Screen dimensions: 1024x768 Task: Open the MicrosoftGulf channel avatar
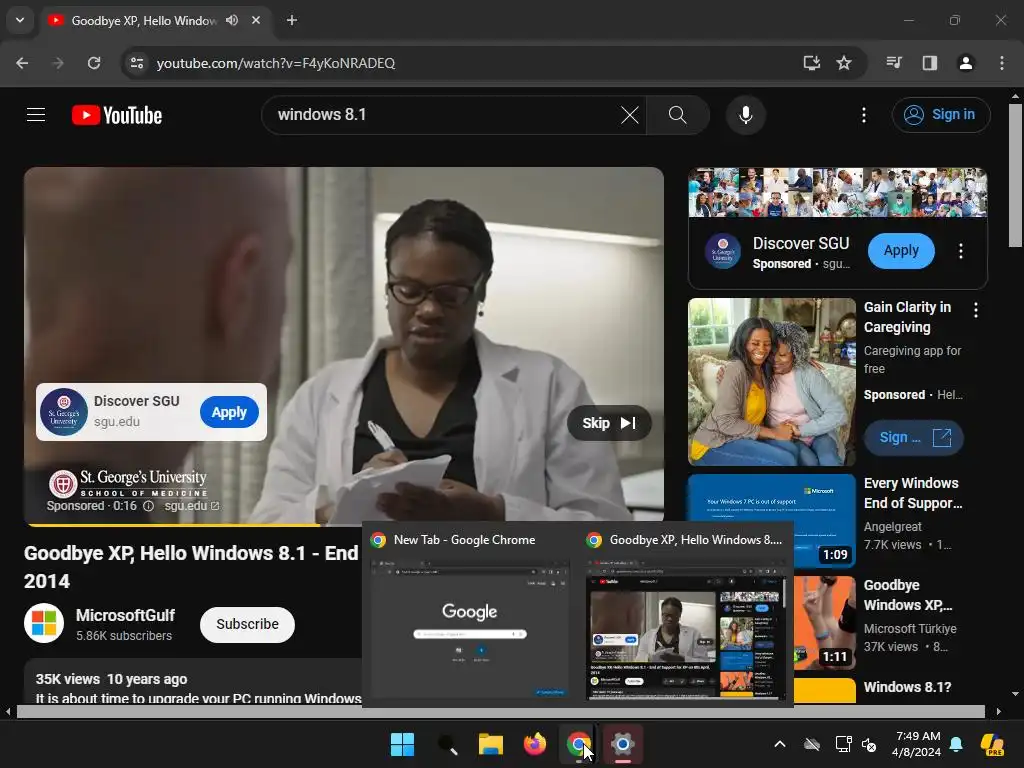[x=44, y=623]
